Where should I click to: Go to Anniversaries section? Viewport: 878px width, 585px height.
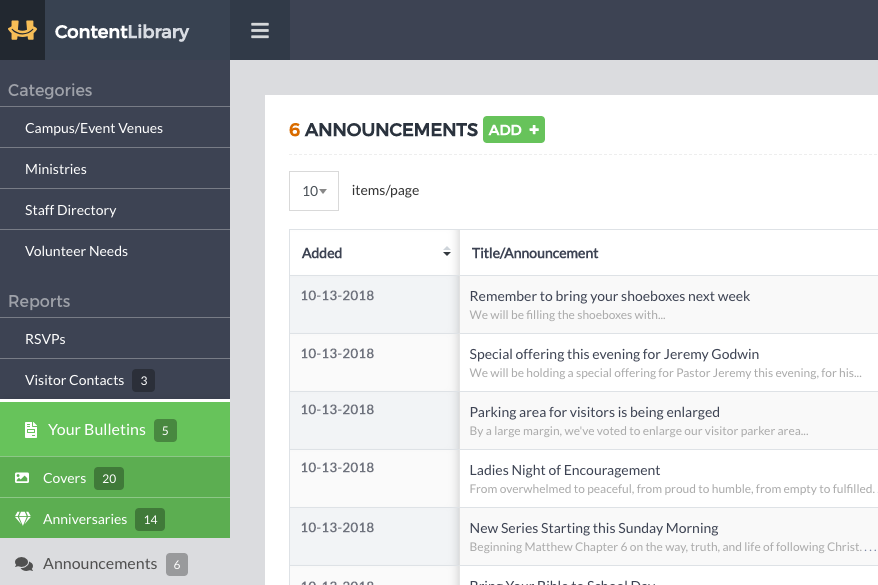click(115, 518)
